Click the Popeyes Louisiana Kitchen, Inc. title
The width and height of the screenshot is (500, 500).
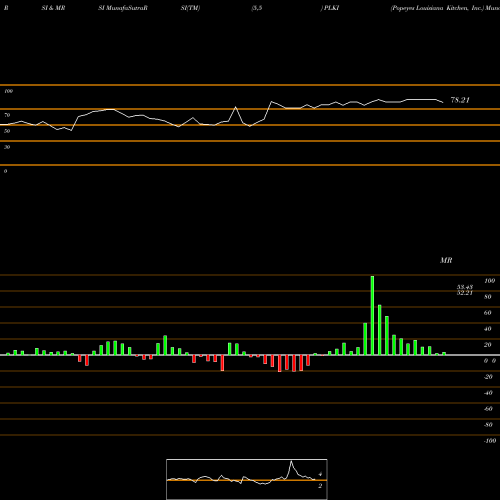pyautogui.click(x=437, y=8)
